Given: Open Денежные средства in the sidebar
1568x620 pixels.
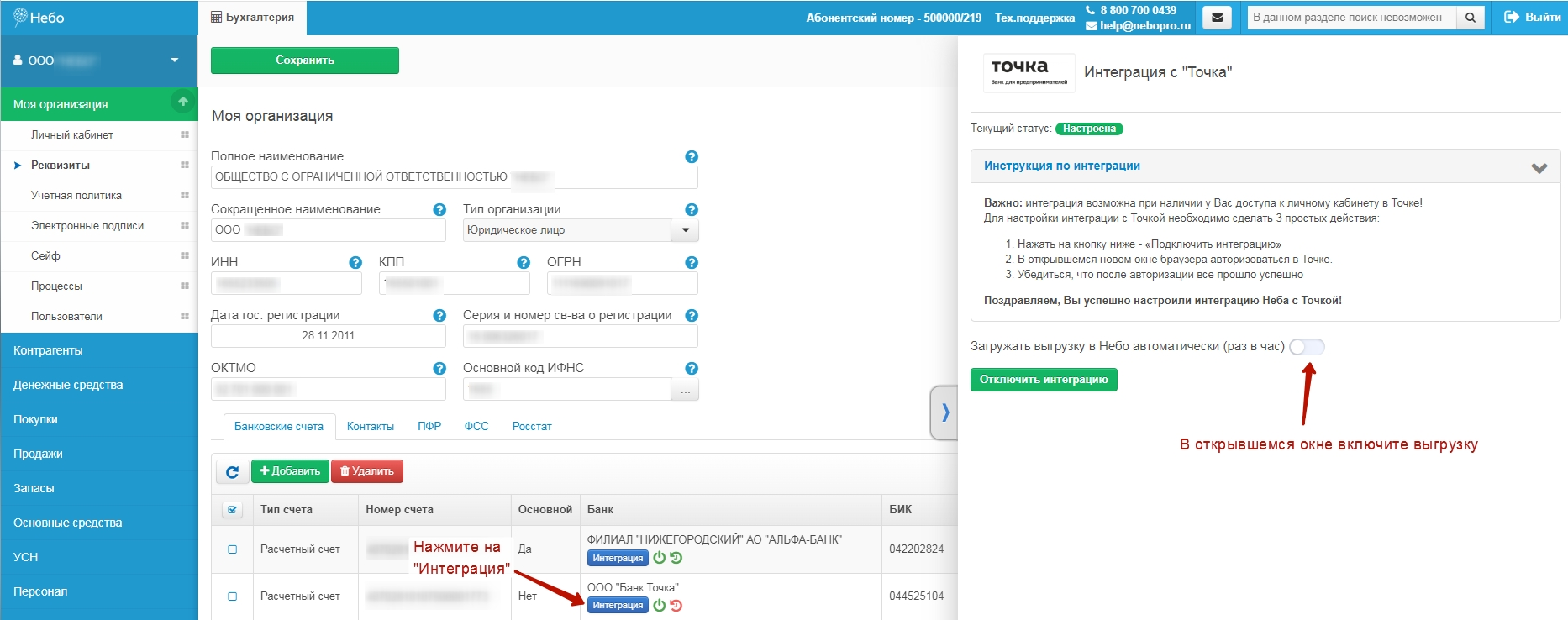Looking at the screenshot, I should click(99, 385).
